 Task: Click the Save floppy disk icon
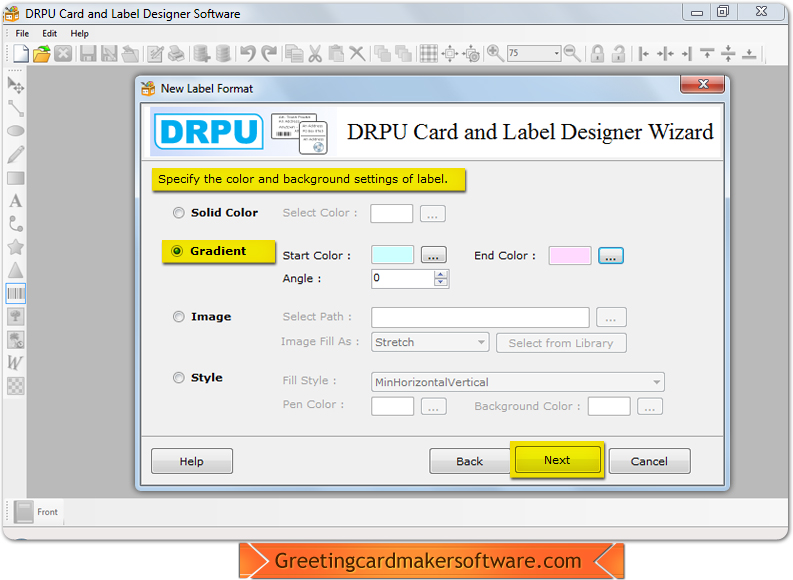(88, 53)
